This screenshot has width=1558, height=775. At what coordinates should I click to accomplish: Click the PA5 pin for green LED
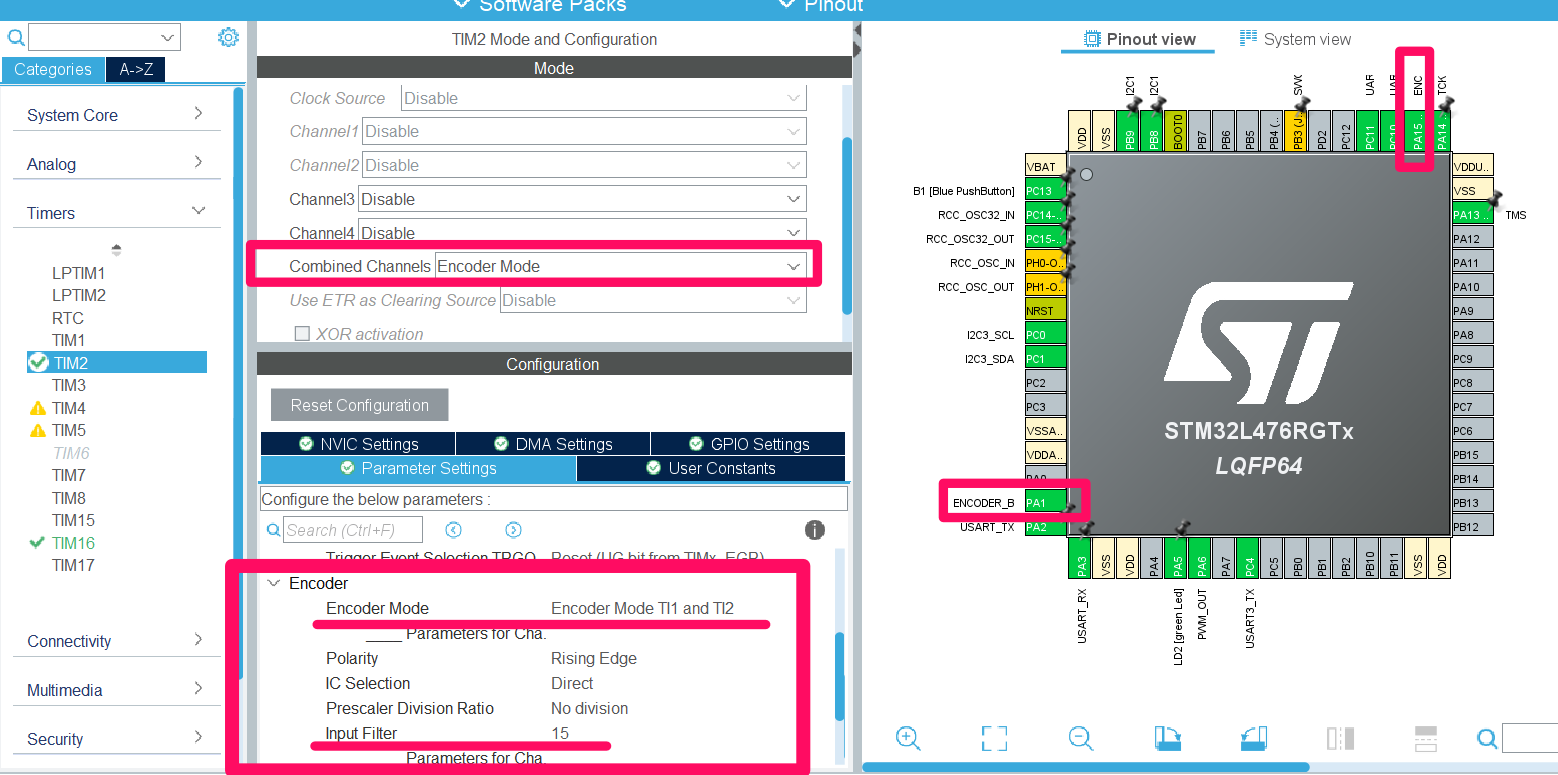click(x=1178, y=558)
